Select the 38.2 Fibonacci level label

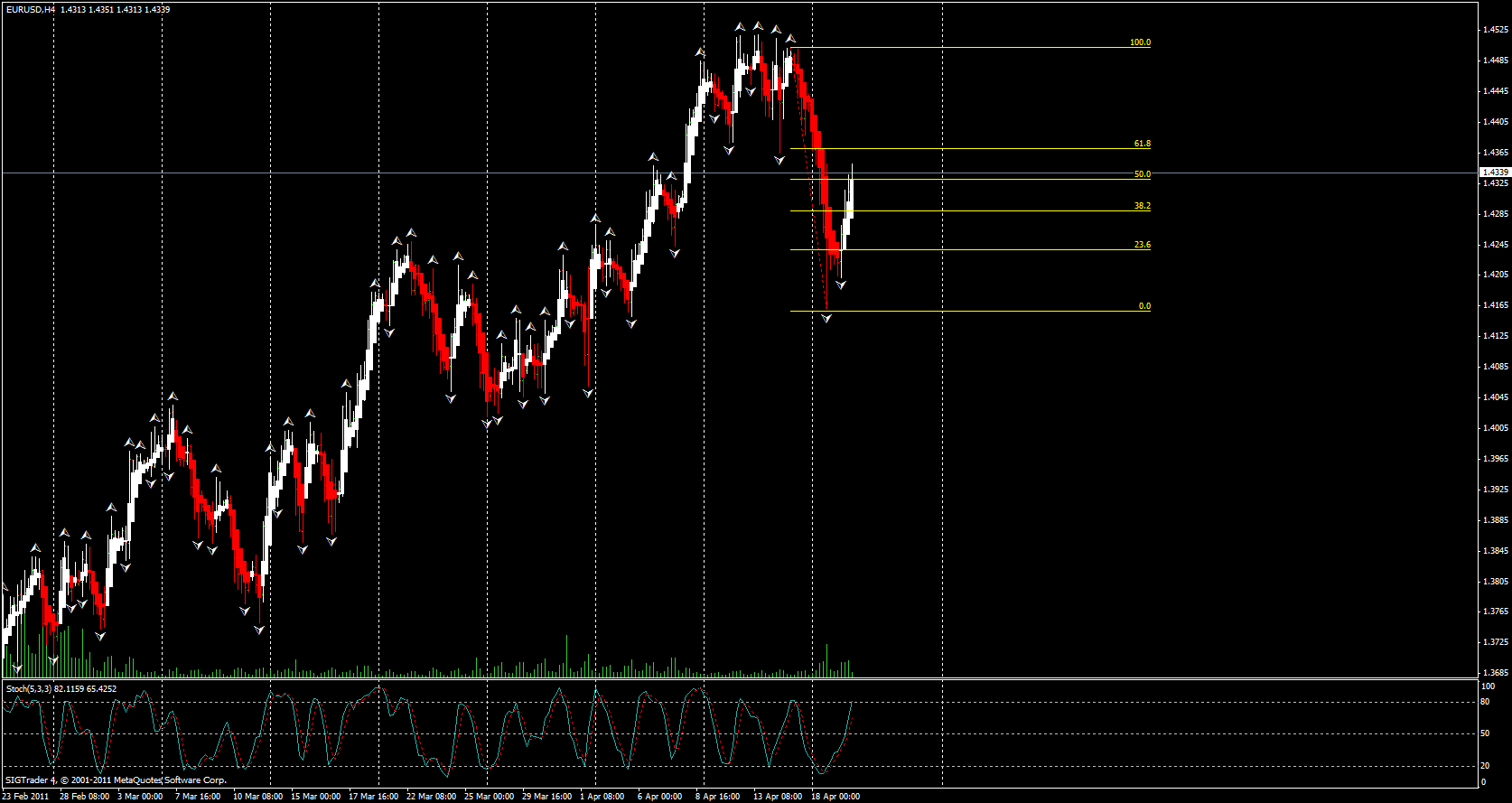coord(1142,206)
